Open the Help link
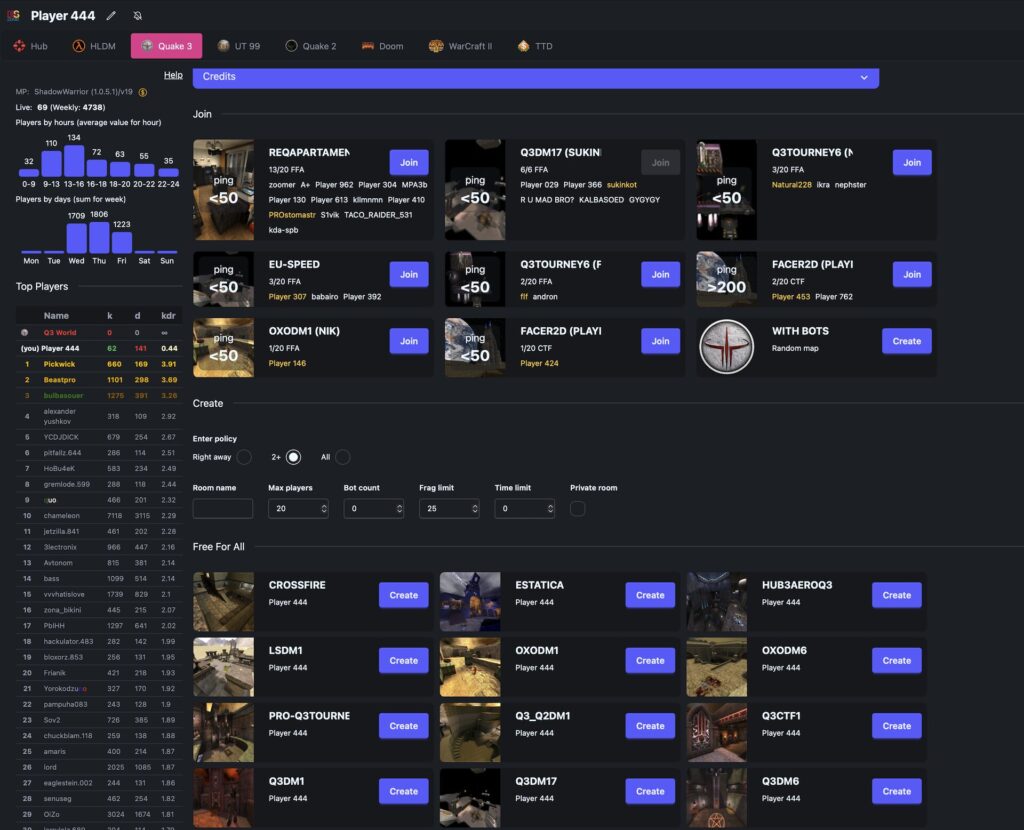Screen dimensions: 1024x830 tap(173, 75)
